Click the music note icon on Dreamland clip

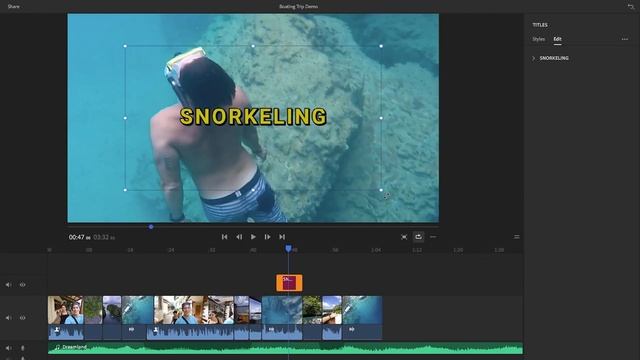click(x=57, y=347)
